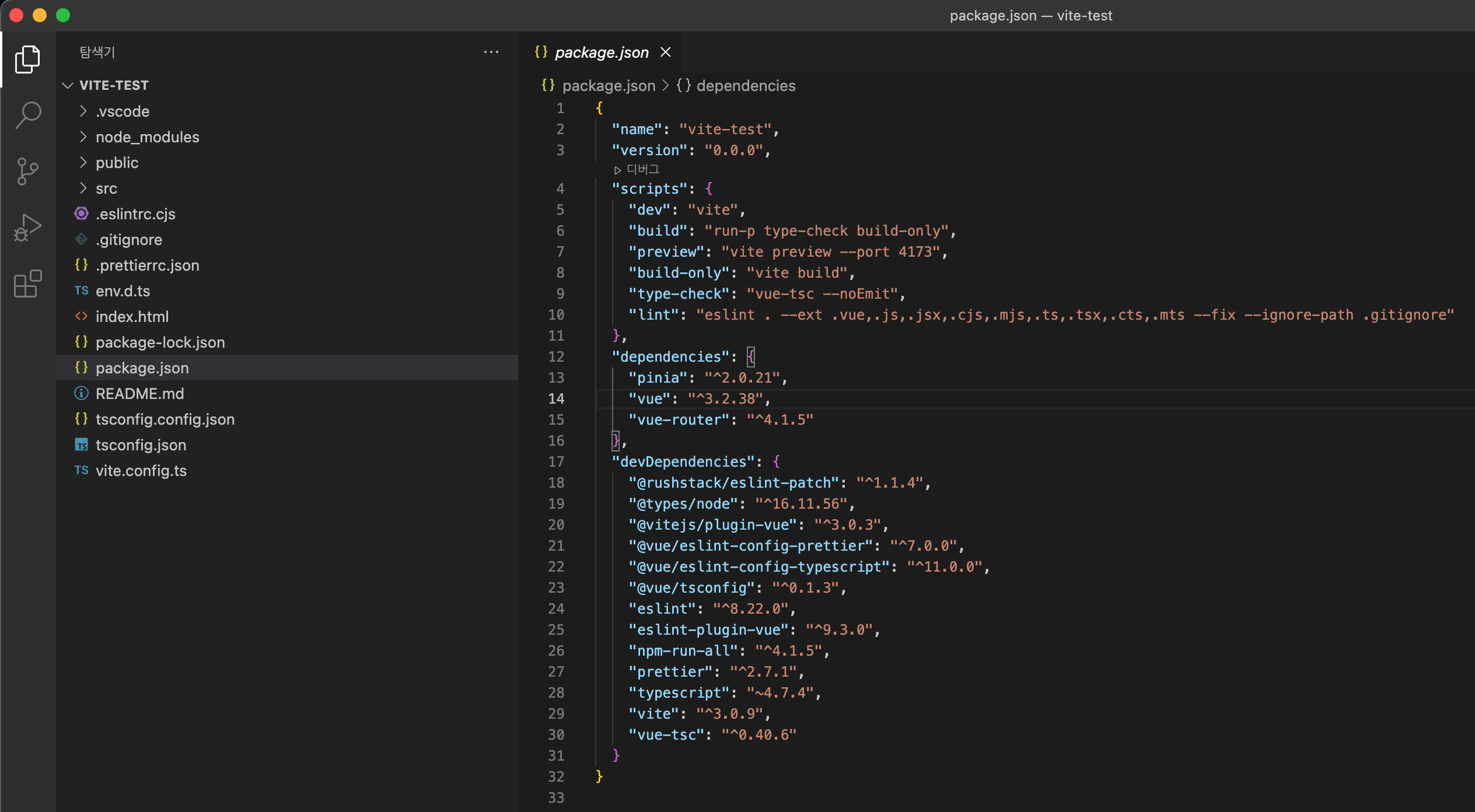Click line number 17 in the gutter

pyautogui.click(x=556, y=462)
